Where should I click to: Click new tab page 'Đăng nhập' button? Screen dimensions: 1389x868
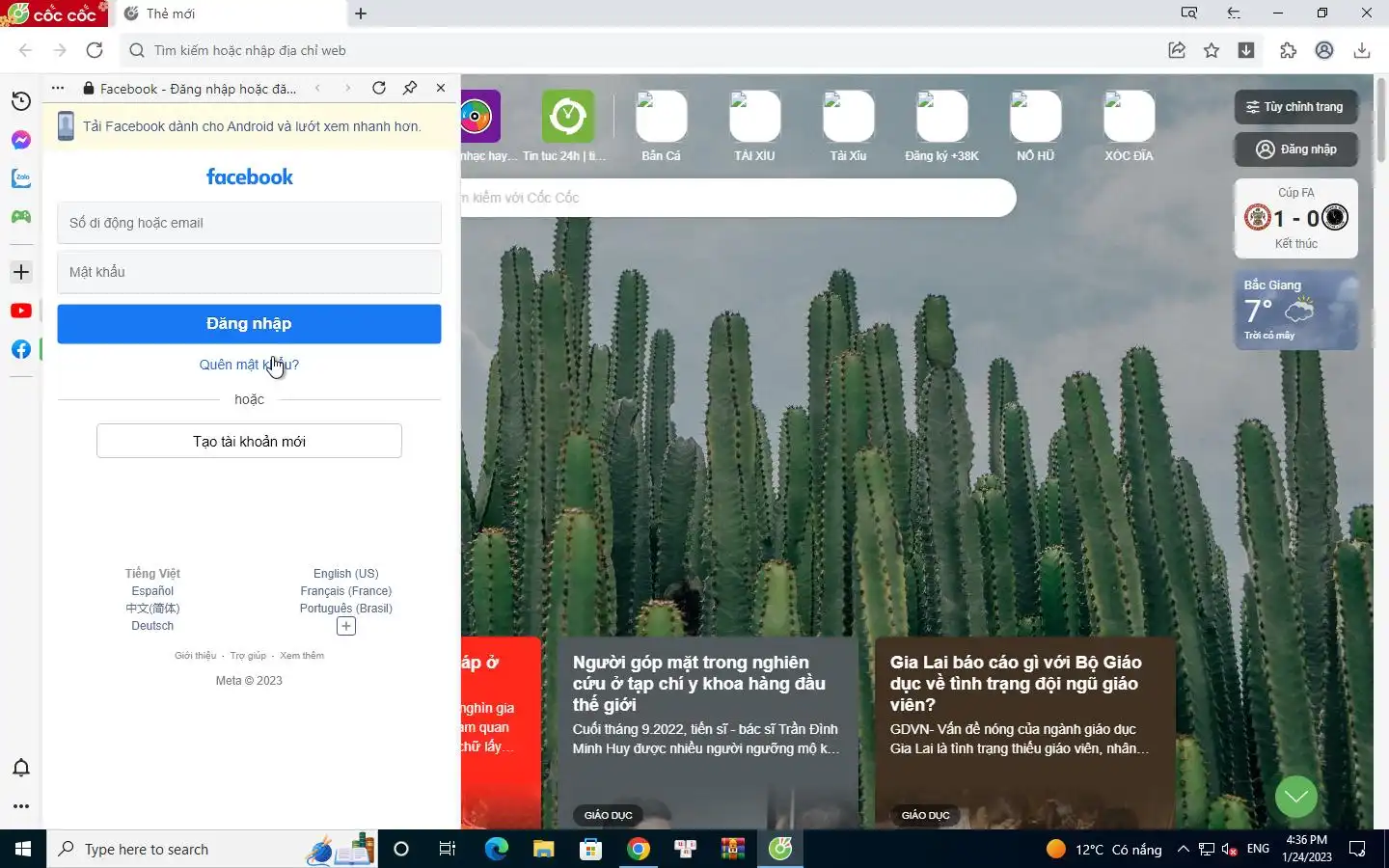click(1295, 149)
